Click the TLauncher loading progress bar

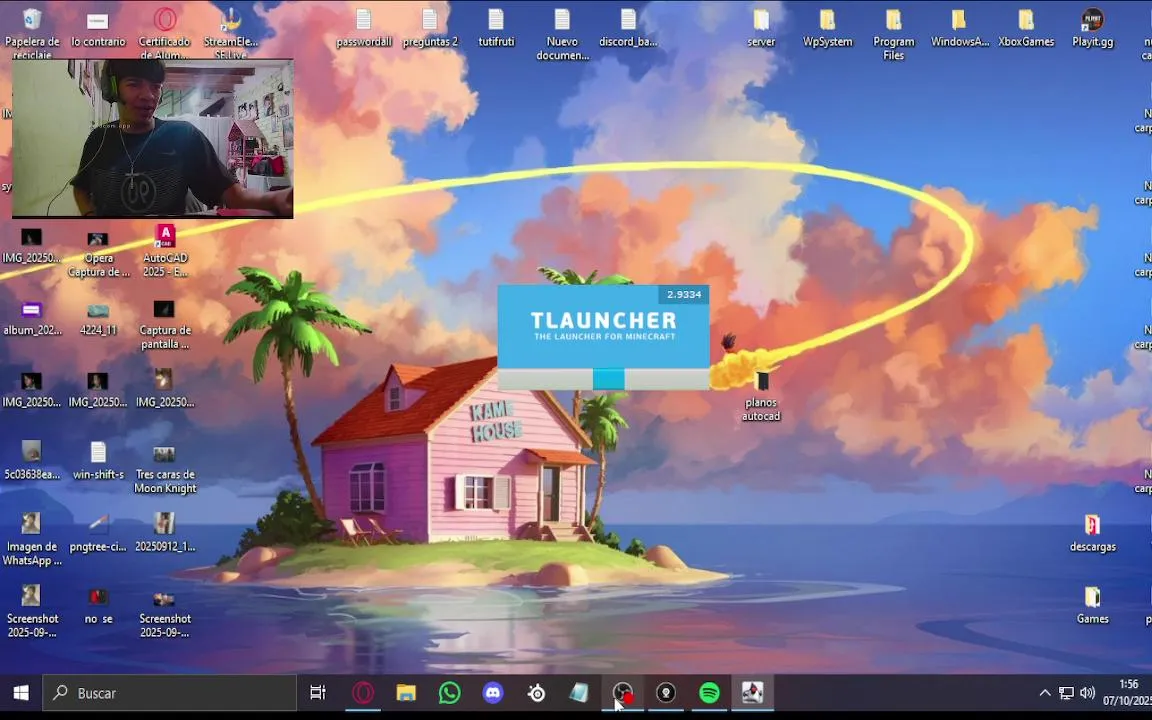click(x=603, y=379)
